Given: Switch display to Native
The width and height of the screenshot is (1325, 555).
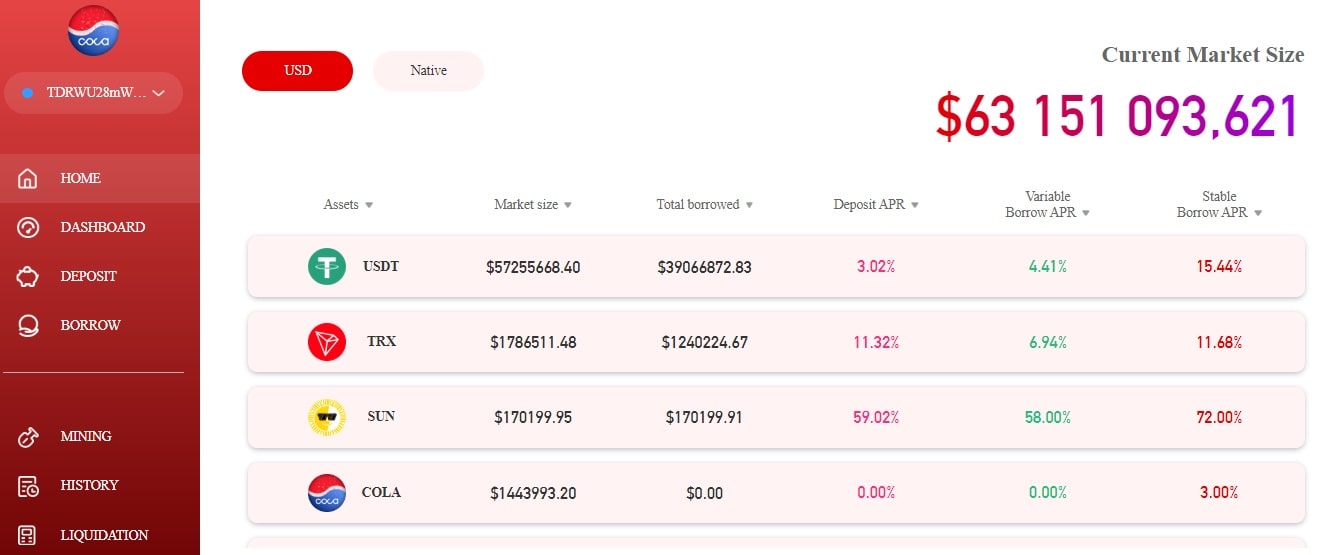Looking at the screenshot, I should click(428, 71).
